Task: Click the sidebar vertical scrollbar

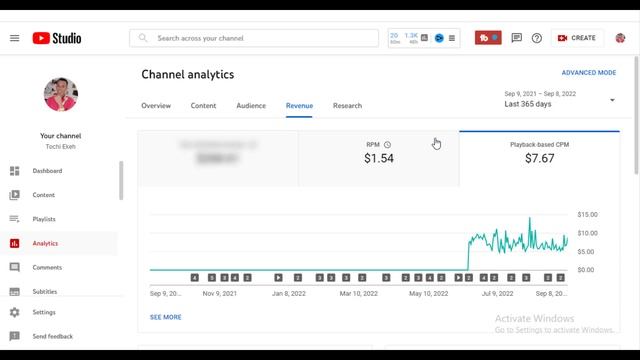Action: point(121,180)
